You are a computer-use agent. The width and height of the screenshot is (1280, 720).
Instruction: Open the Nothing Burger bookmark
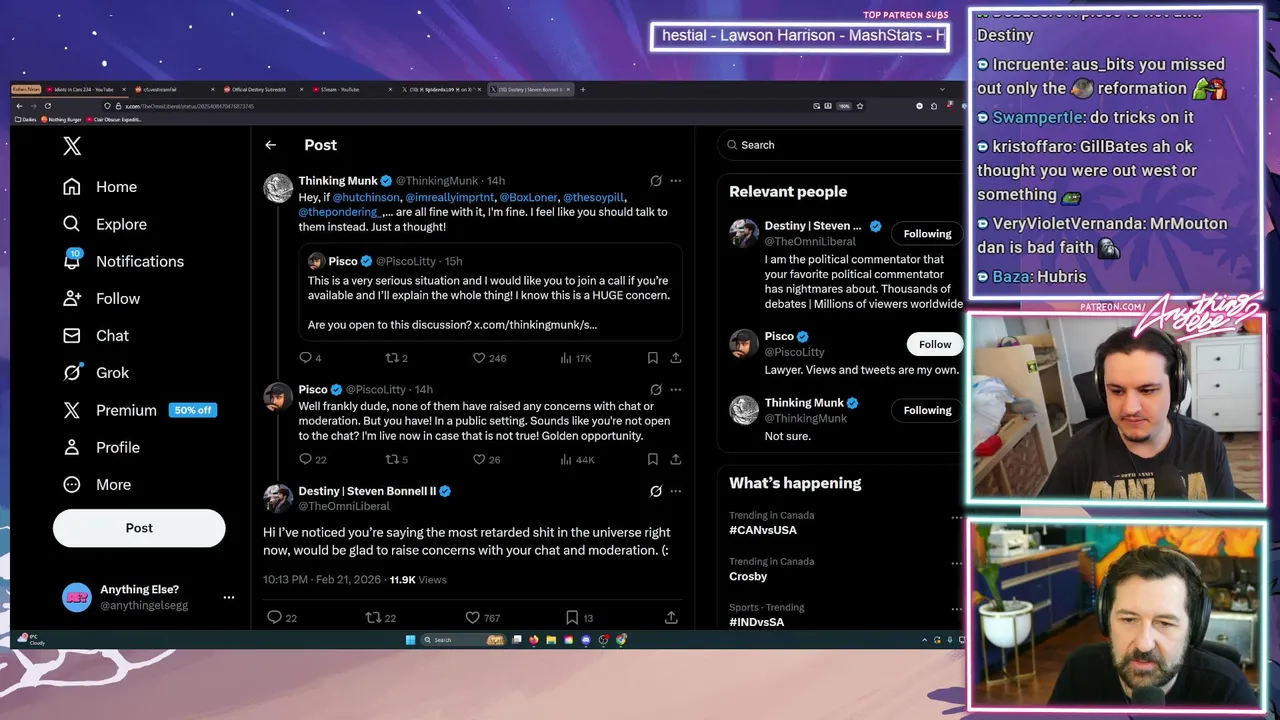click(61, 119)
